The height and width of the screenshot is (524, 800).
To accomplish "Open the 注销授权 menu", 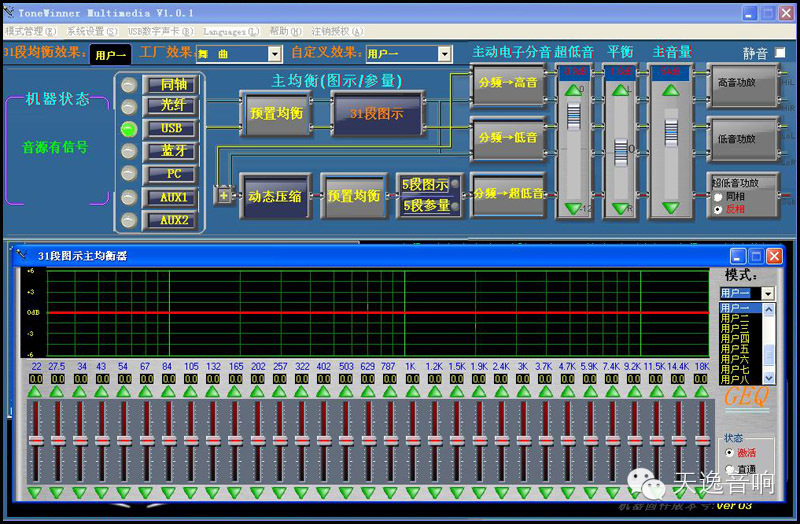I will (x=337, y=32).
